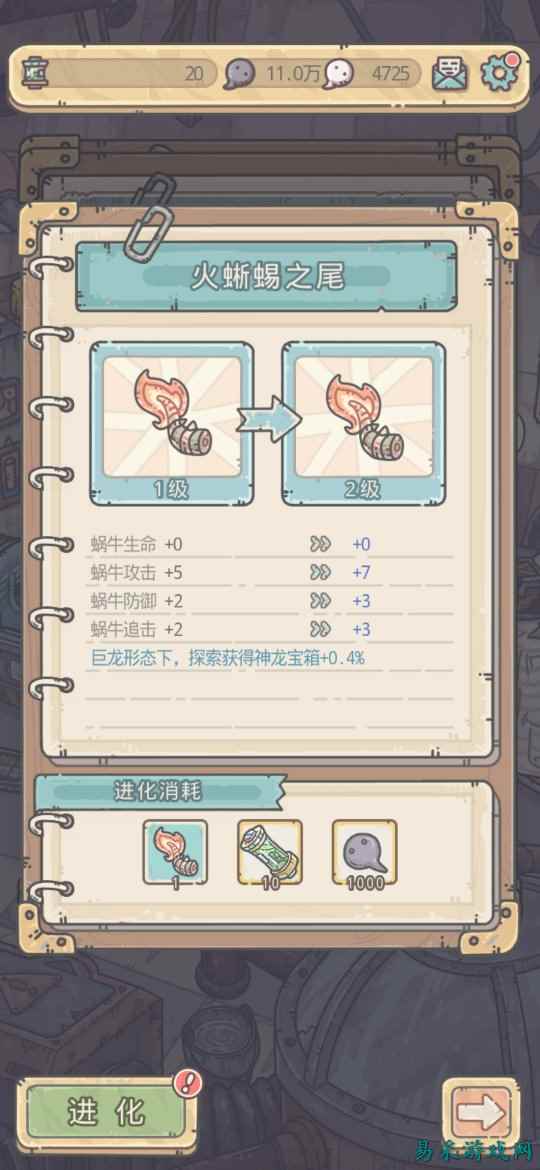
Task: Tap the dragon form bonus description text
Action: 227,658
